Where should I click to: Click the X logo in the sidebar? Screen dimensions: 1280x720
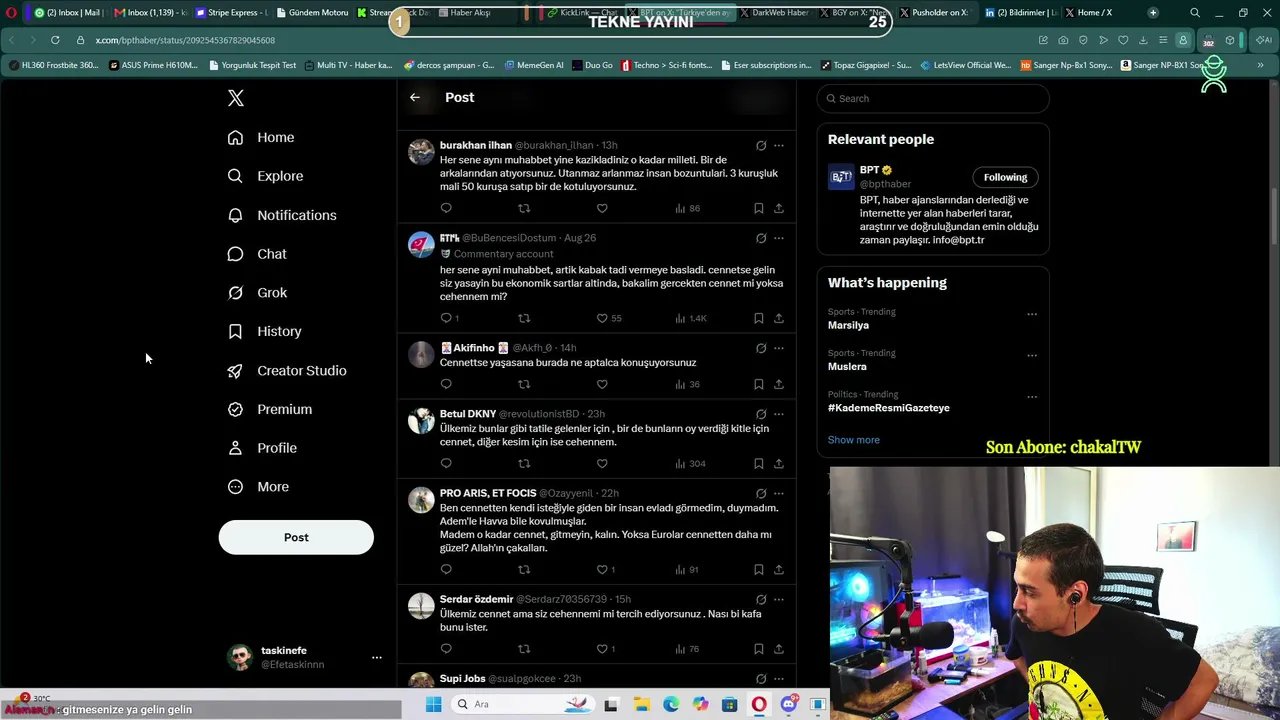point(236,98)
